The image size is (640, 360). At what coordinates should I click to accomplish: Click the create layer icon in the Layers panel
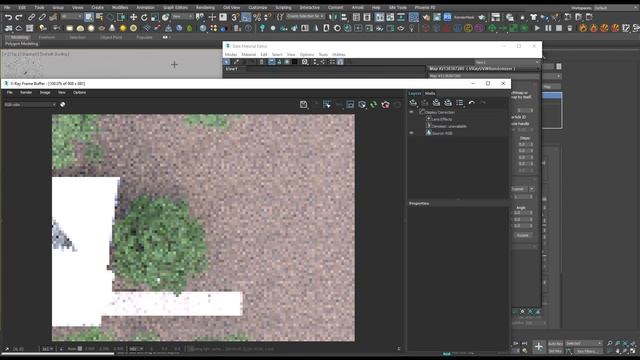click(x=413, y=102)
